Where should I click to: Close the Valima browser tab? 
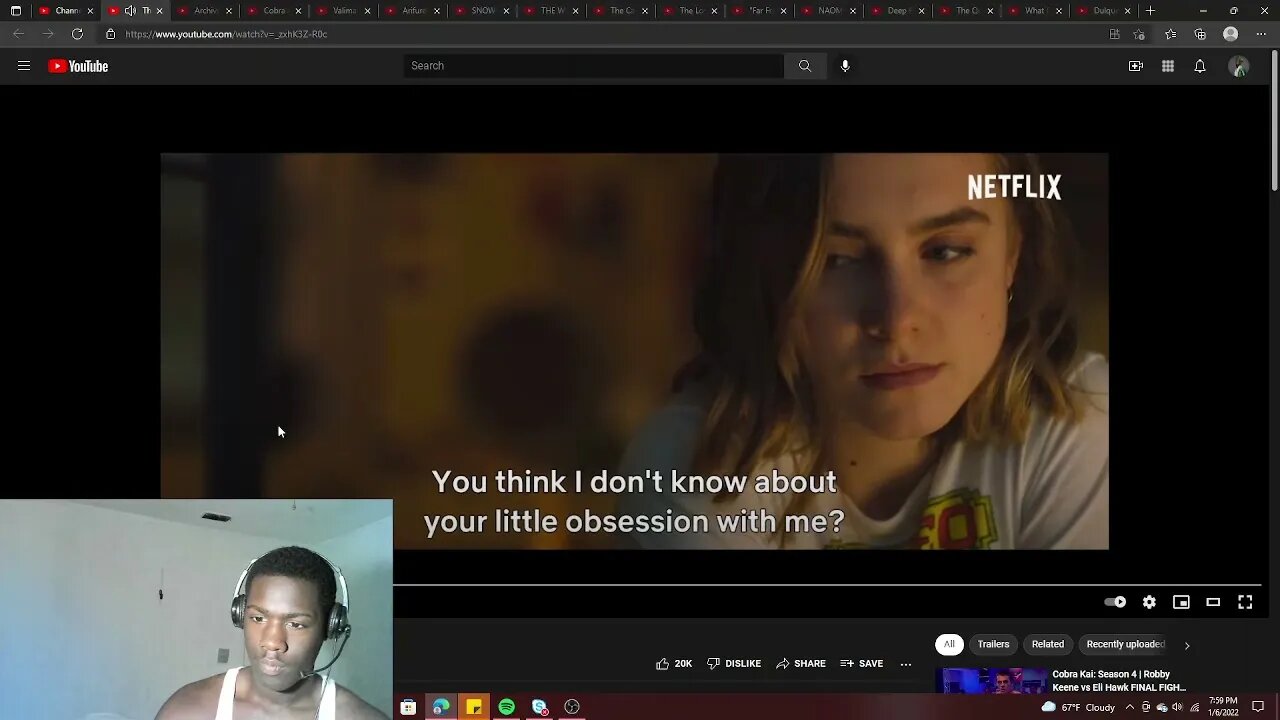point(367,11)
